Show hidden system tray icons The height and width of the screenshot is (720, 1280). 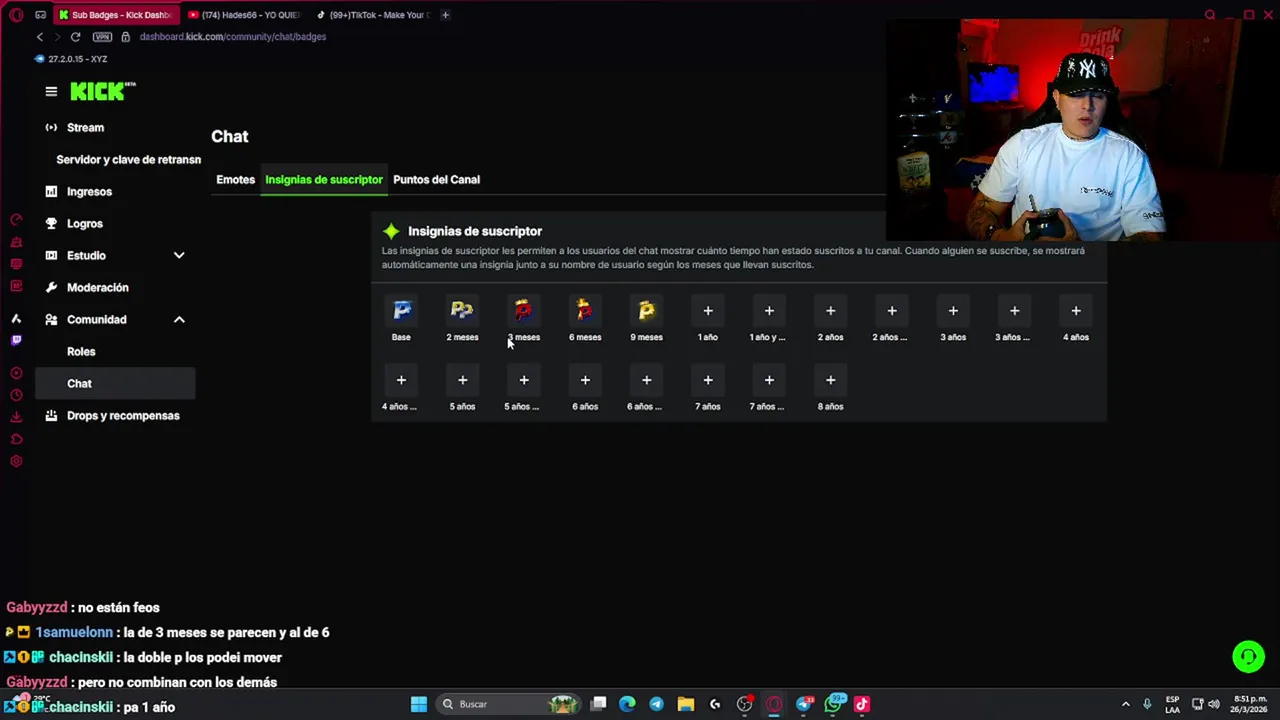coord(1125,704)
